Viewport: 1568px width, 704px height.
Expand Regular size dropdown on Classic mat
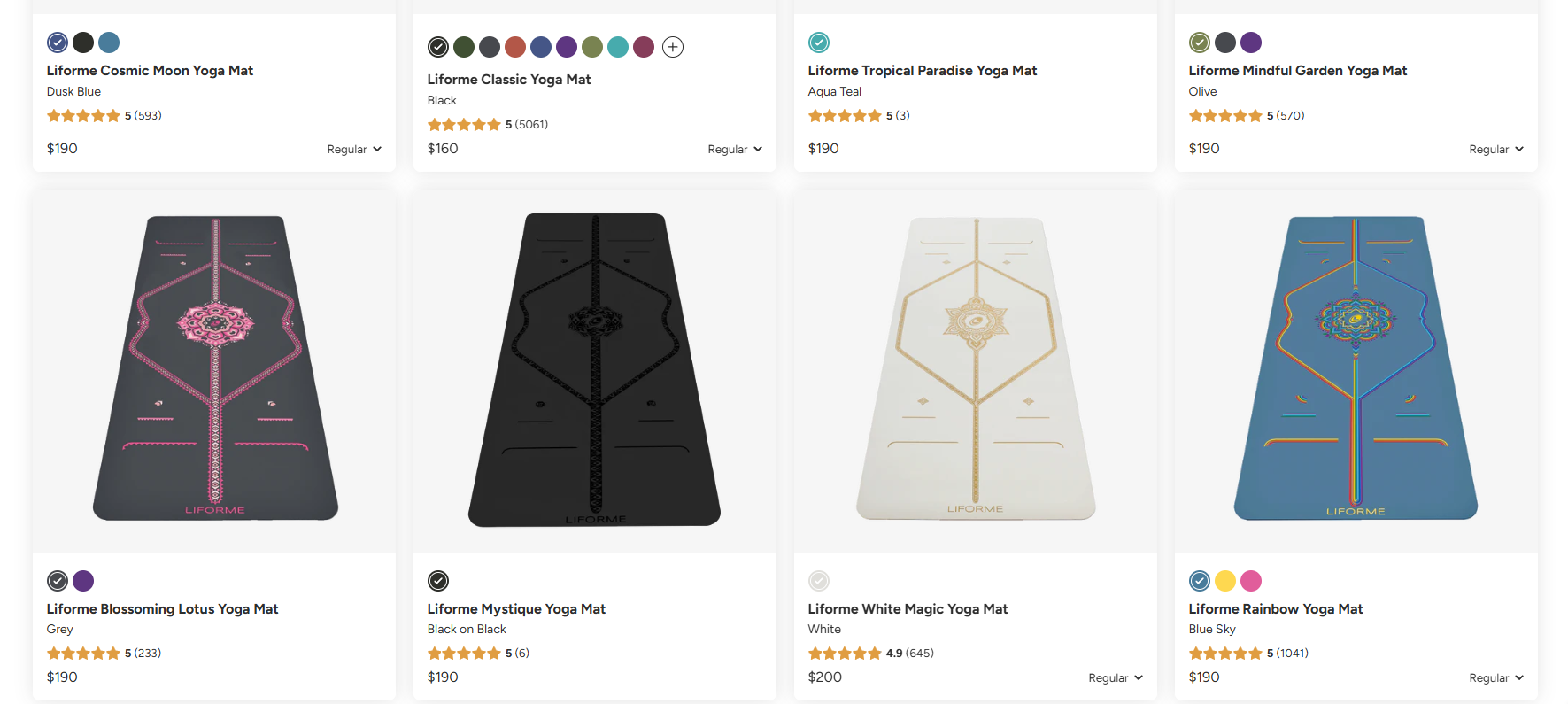click(x=735, y=150)
